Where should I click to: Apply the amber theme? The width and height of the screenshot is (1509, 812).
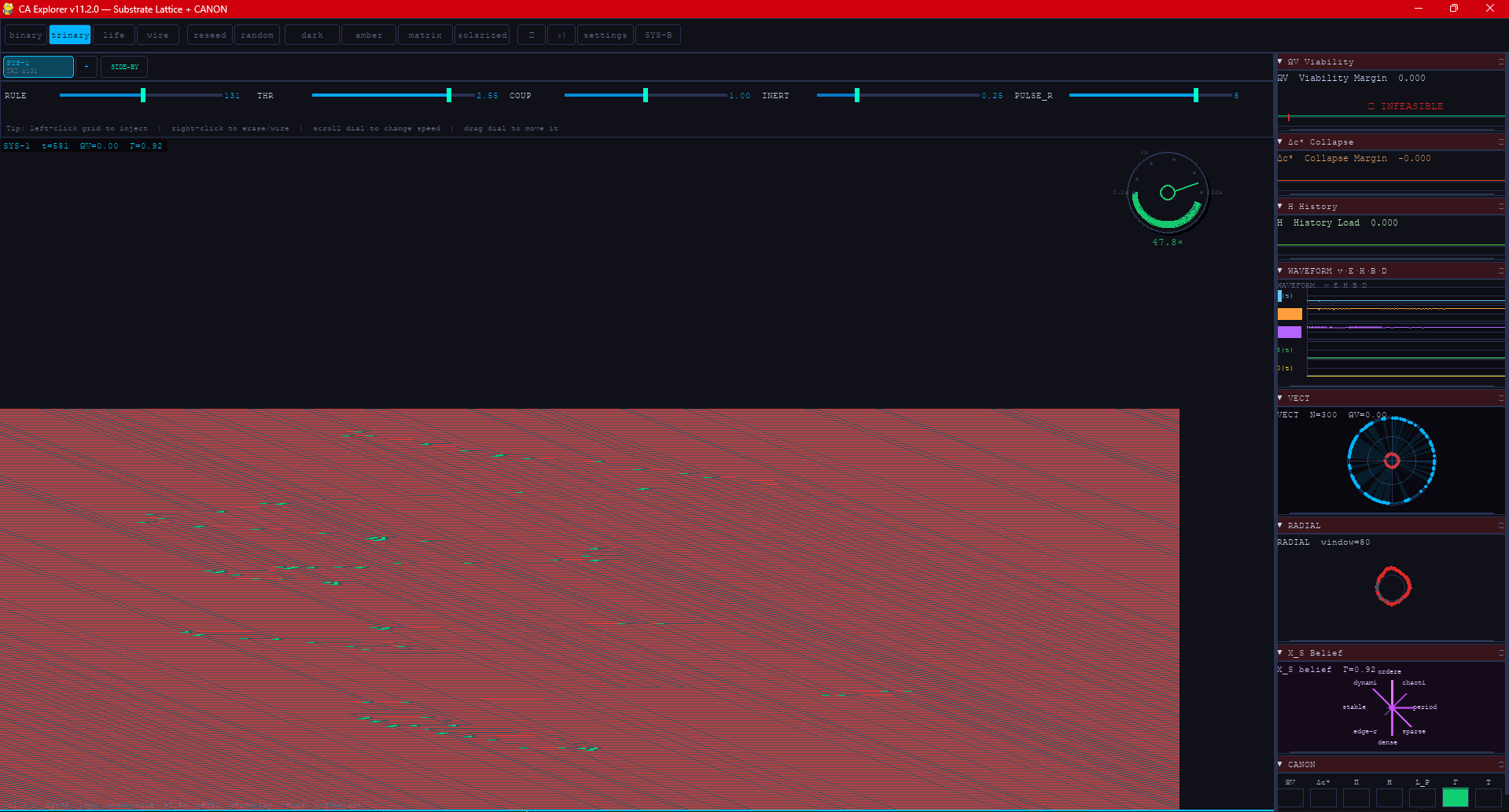click(x=369, y=35)
